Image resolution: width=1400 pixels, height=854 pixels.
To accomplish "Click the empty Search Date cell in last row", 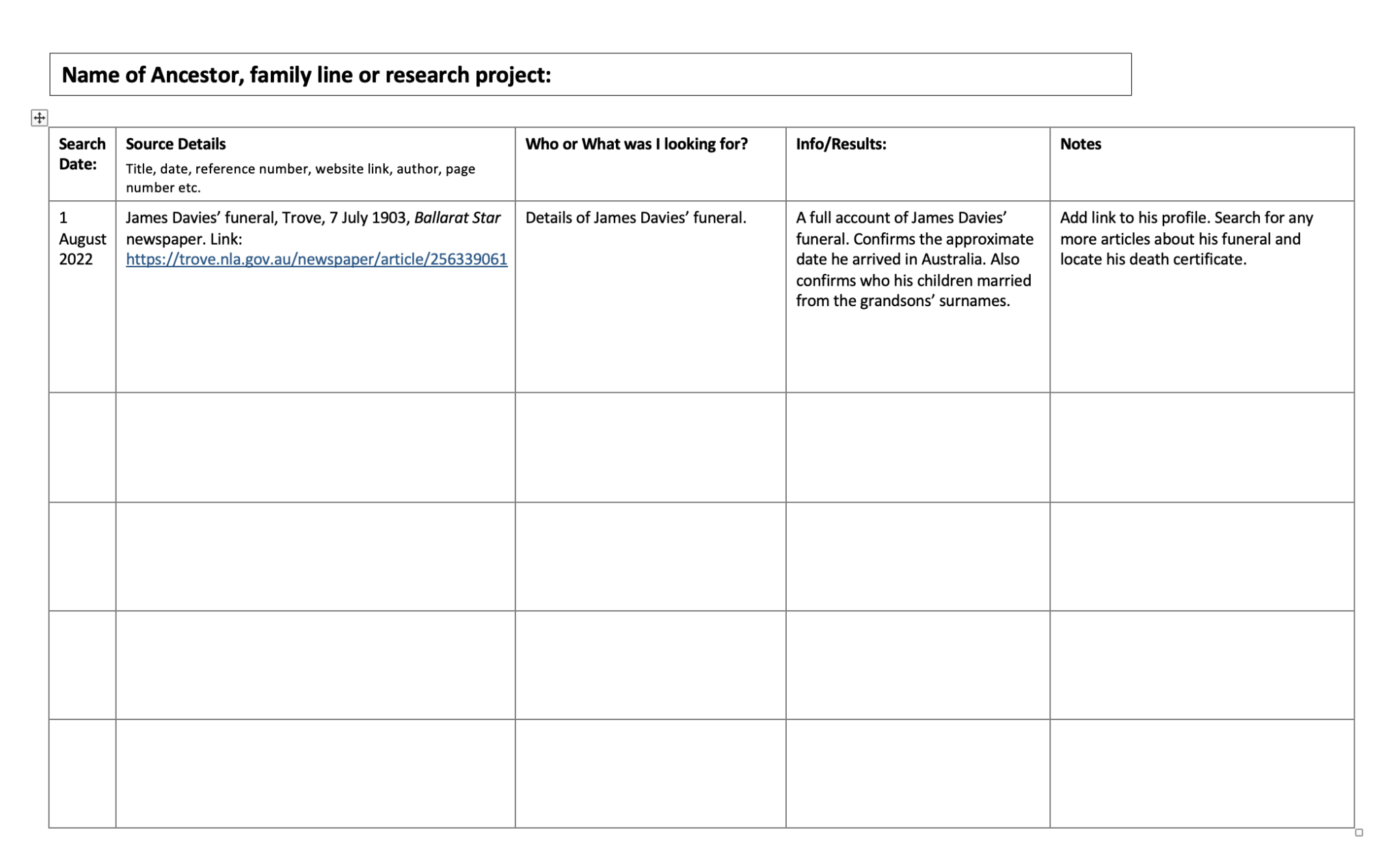I will coord(82,773).
